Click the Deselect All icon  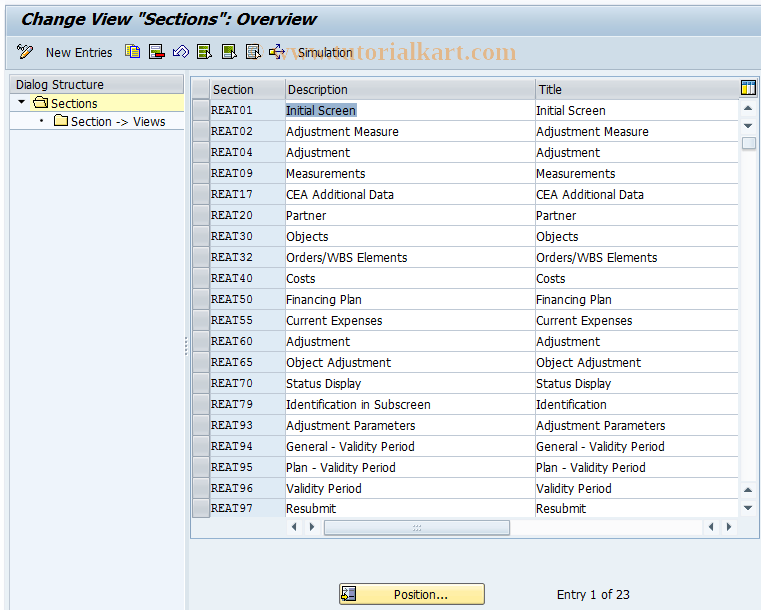pos(253,51)
